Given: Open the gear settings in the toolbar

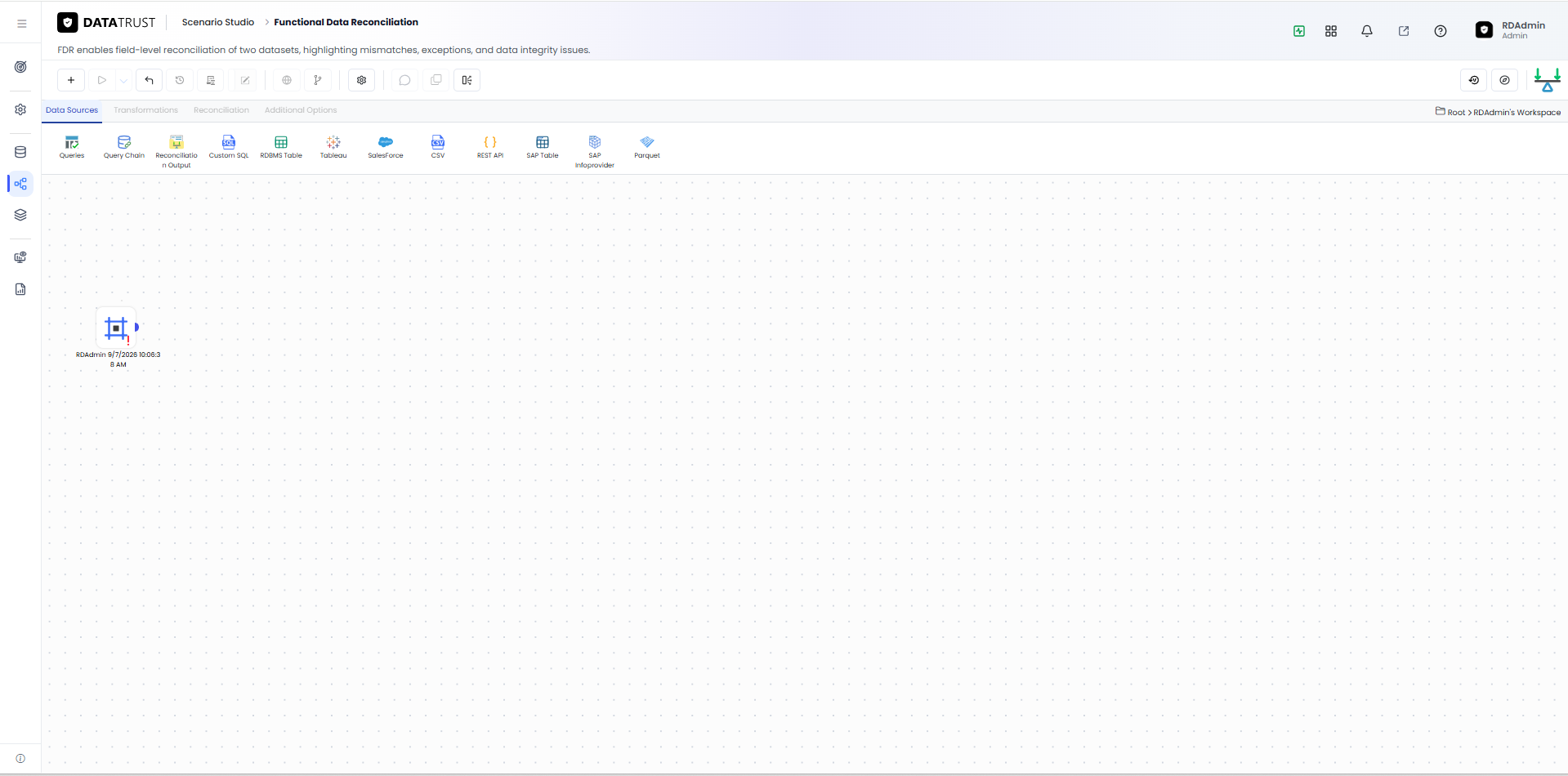Looking at the screenshot, I should (361, 80).
